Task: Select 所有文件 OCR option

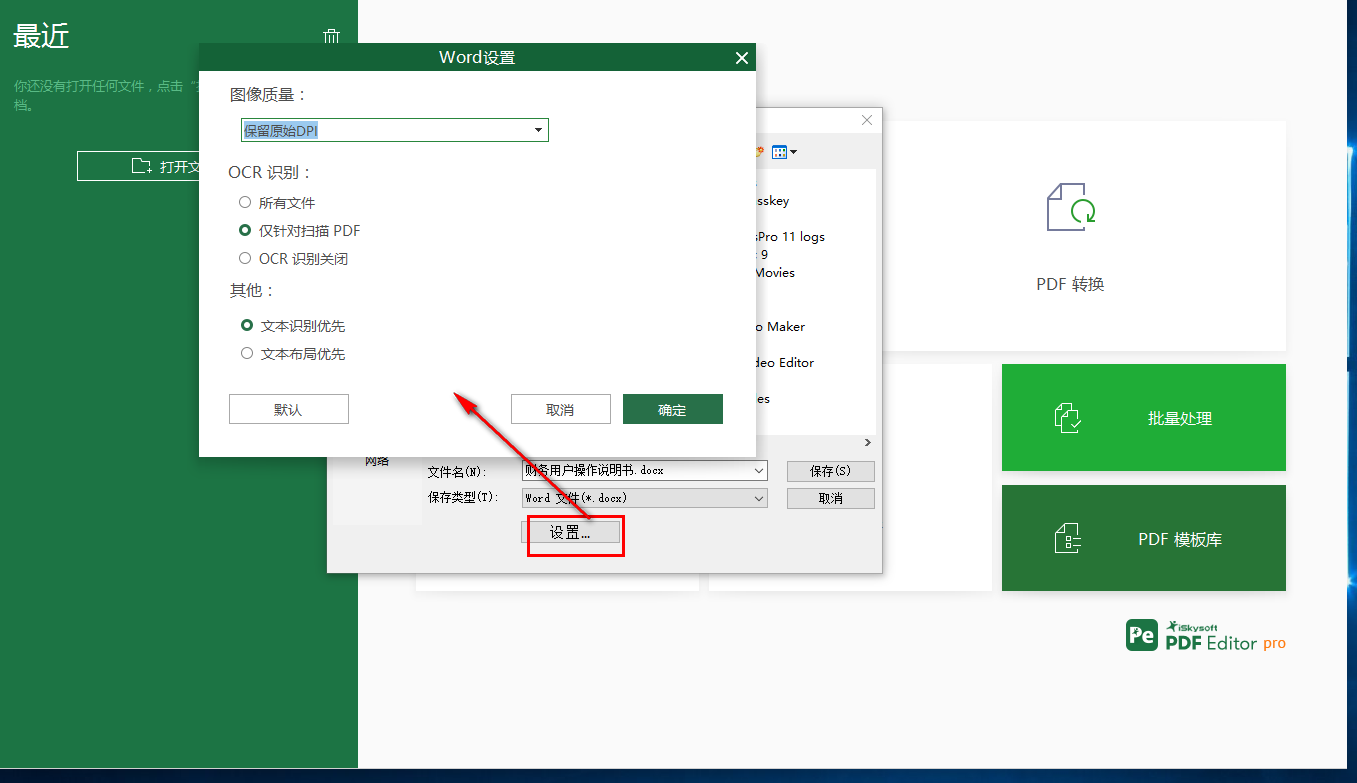Action: pyautogui.click(x=245, y=201)
